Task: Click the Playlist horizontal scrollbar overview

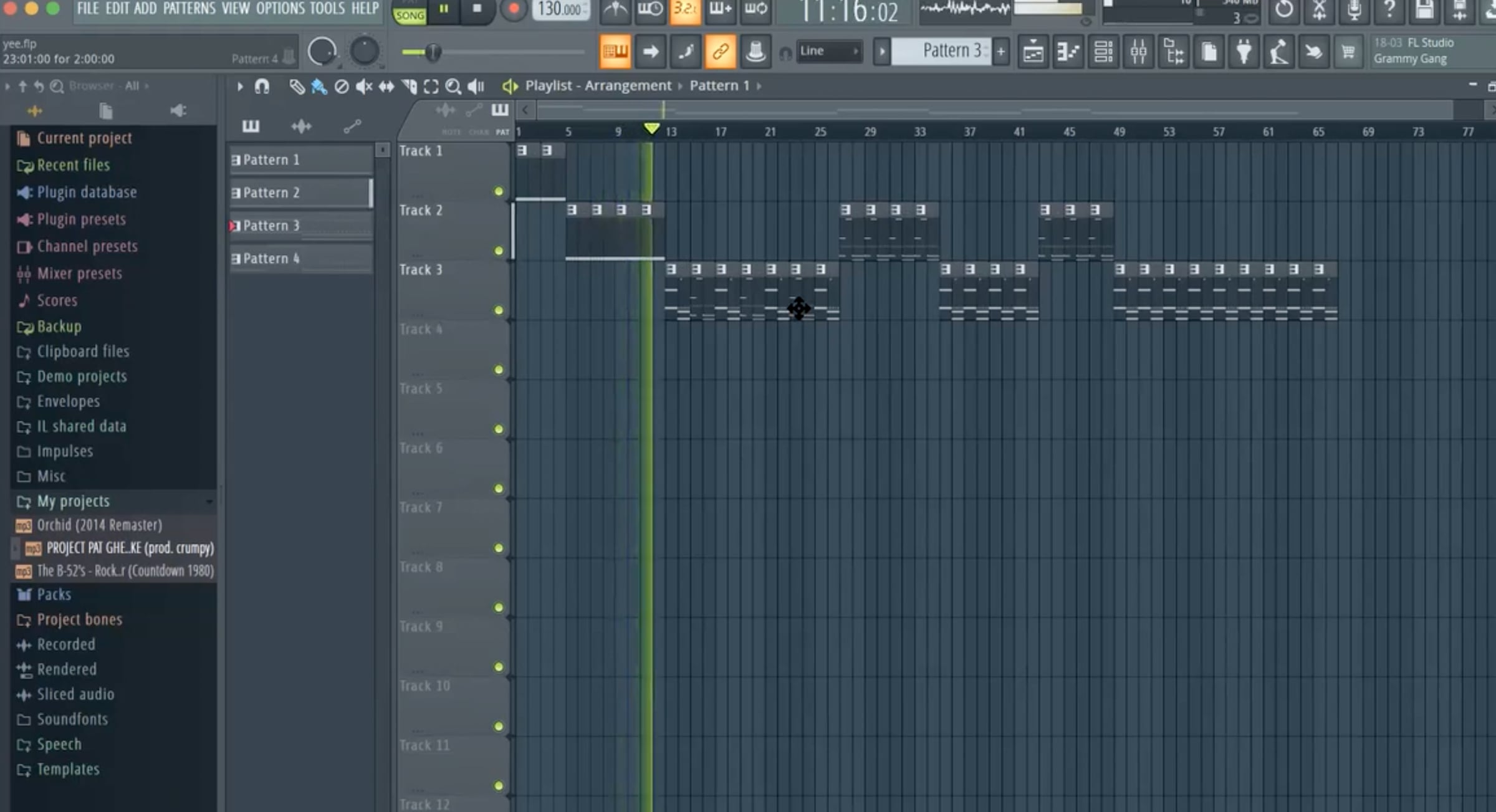Action: 995,110
